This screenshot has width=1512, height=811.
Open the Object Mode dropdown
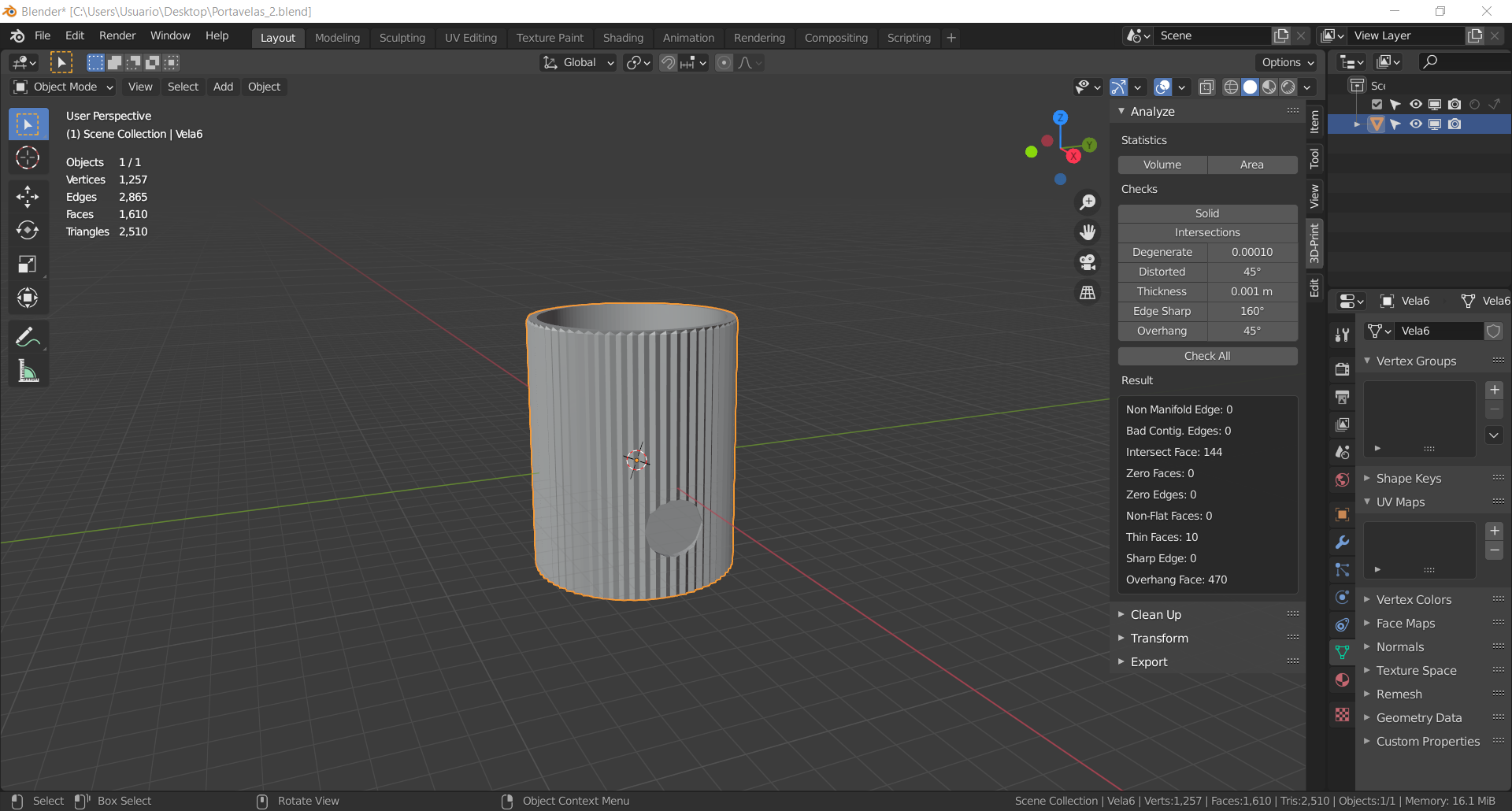pyautogui.click(x=65, y=87)
